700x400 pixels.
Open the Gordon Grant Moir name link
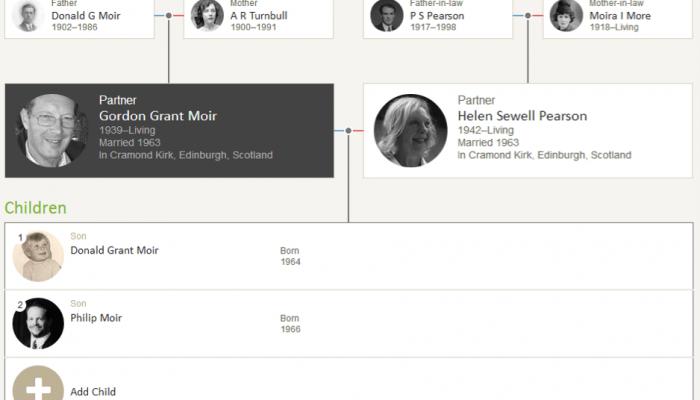pos(158,116)
